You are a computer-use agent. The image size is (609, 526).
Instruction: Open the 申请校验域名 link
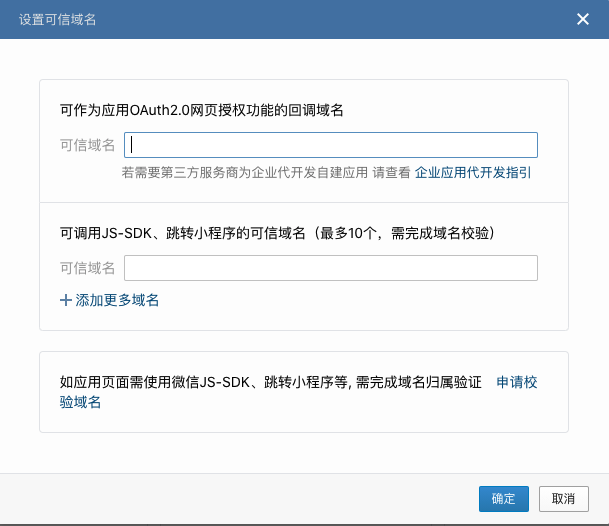pos(517,382)
